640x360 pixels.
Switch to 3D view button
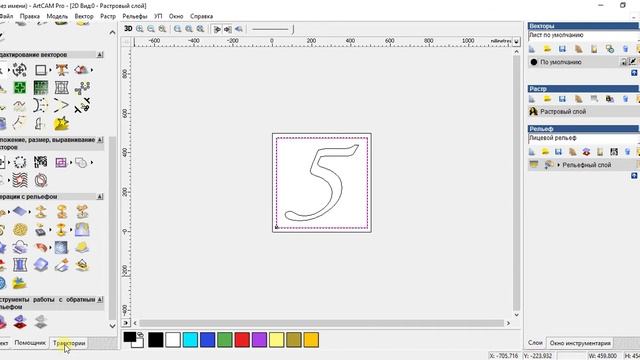(x=128, y=29)
